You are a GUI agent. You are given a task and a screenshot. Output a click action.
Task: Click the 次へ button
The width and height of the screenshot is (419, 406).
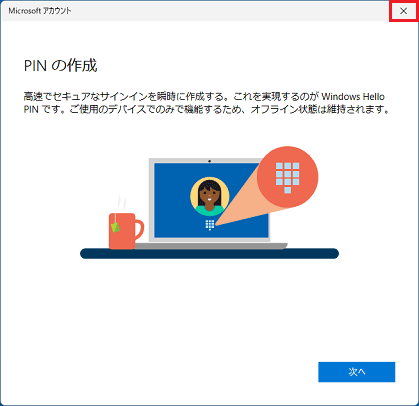pyautogui.click(x=356, y=372)
